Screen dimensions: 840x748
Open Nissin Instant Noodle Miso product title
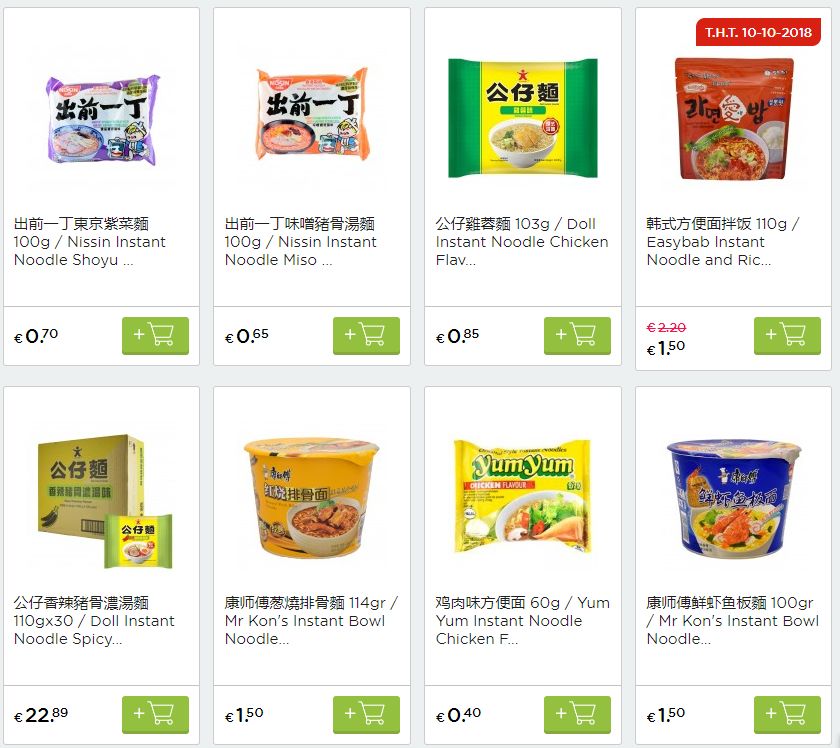(x=301, y=242)
